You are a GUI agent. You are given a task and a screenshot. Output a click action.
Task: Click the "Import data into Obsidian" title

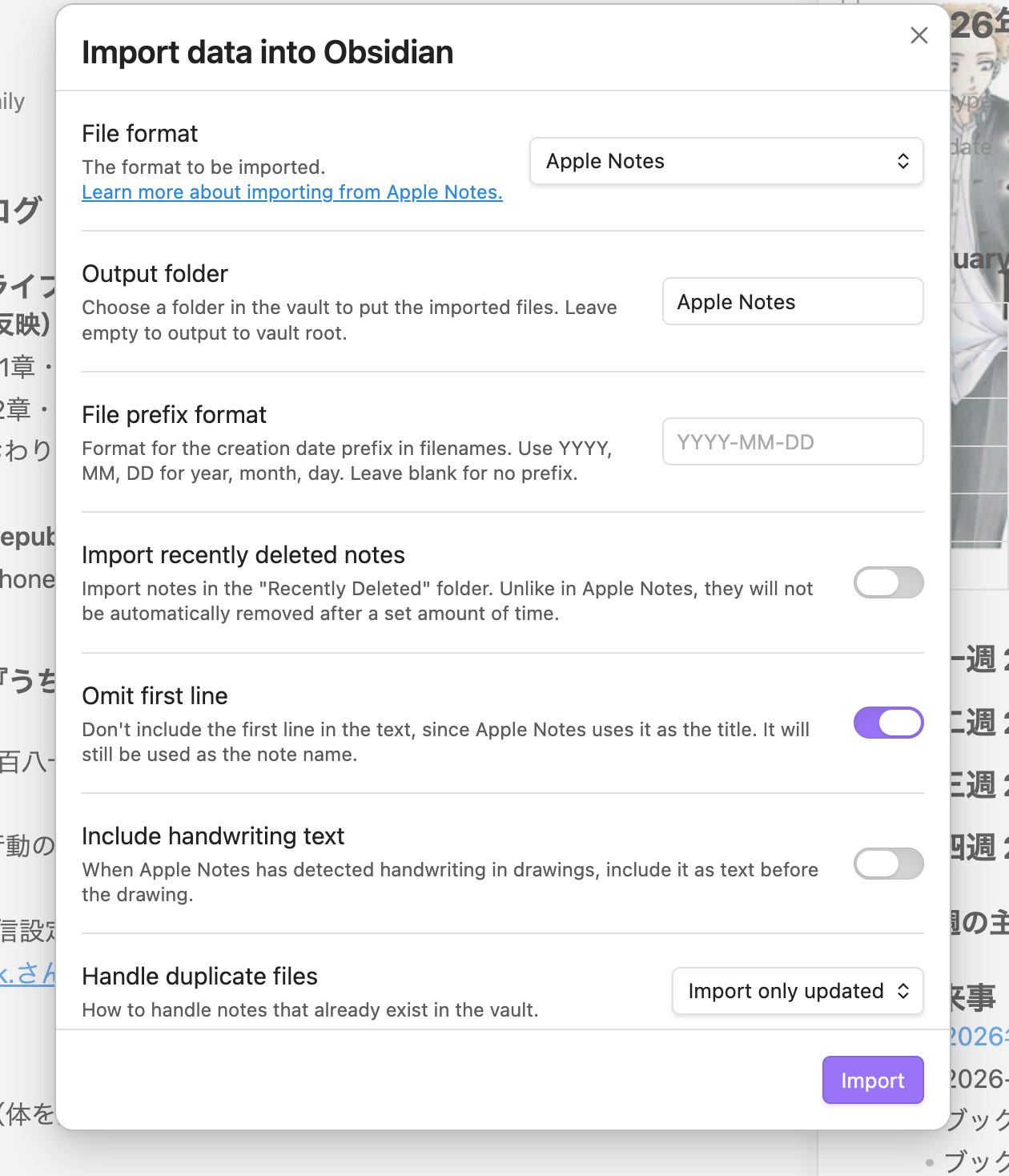point(267,52)
